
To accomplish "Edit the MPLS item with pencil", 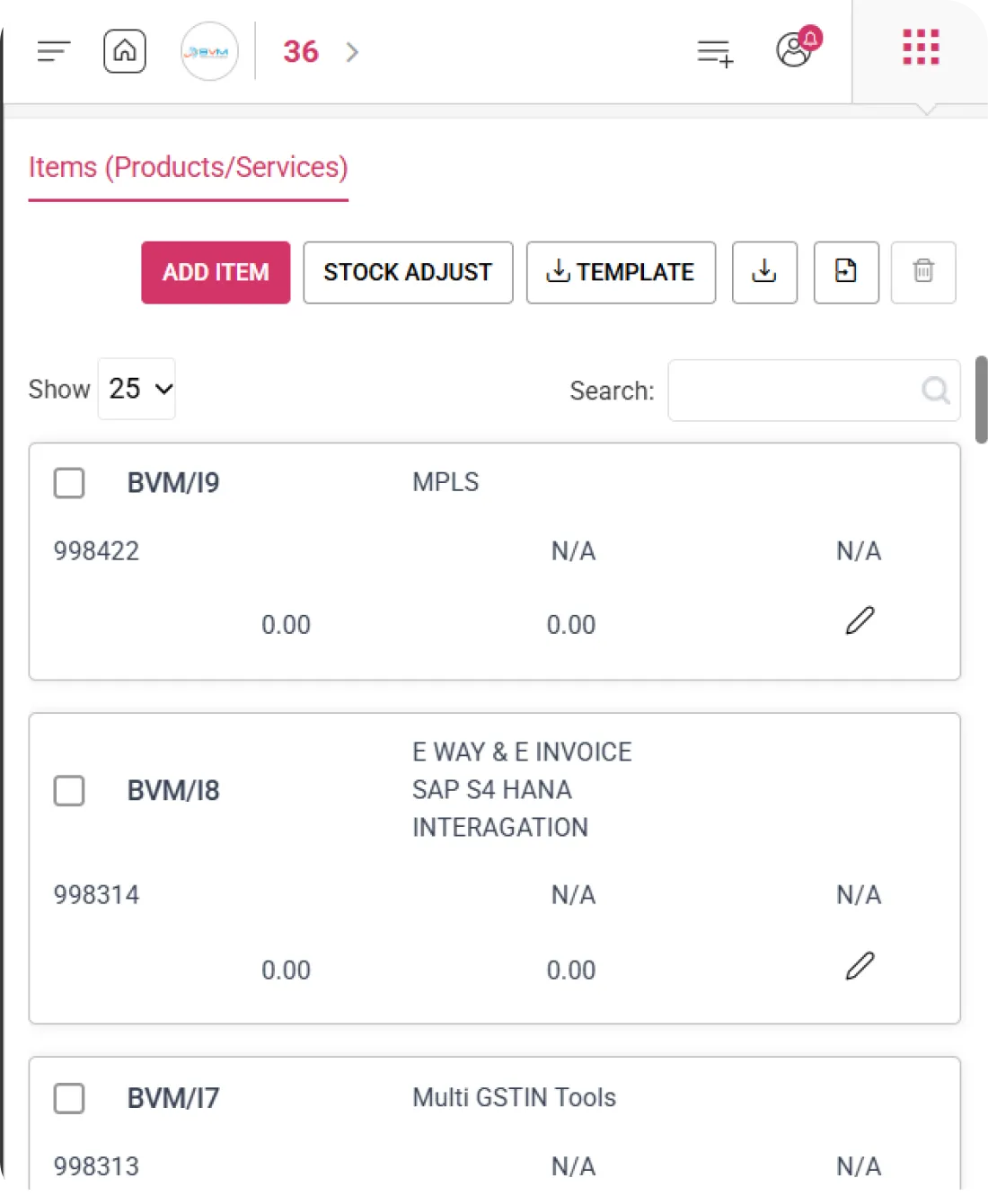I will point(860,620).
